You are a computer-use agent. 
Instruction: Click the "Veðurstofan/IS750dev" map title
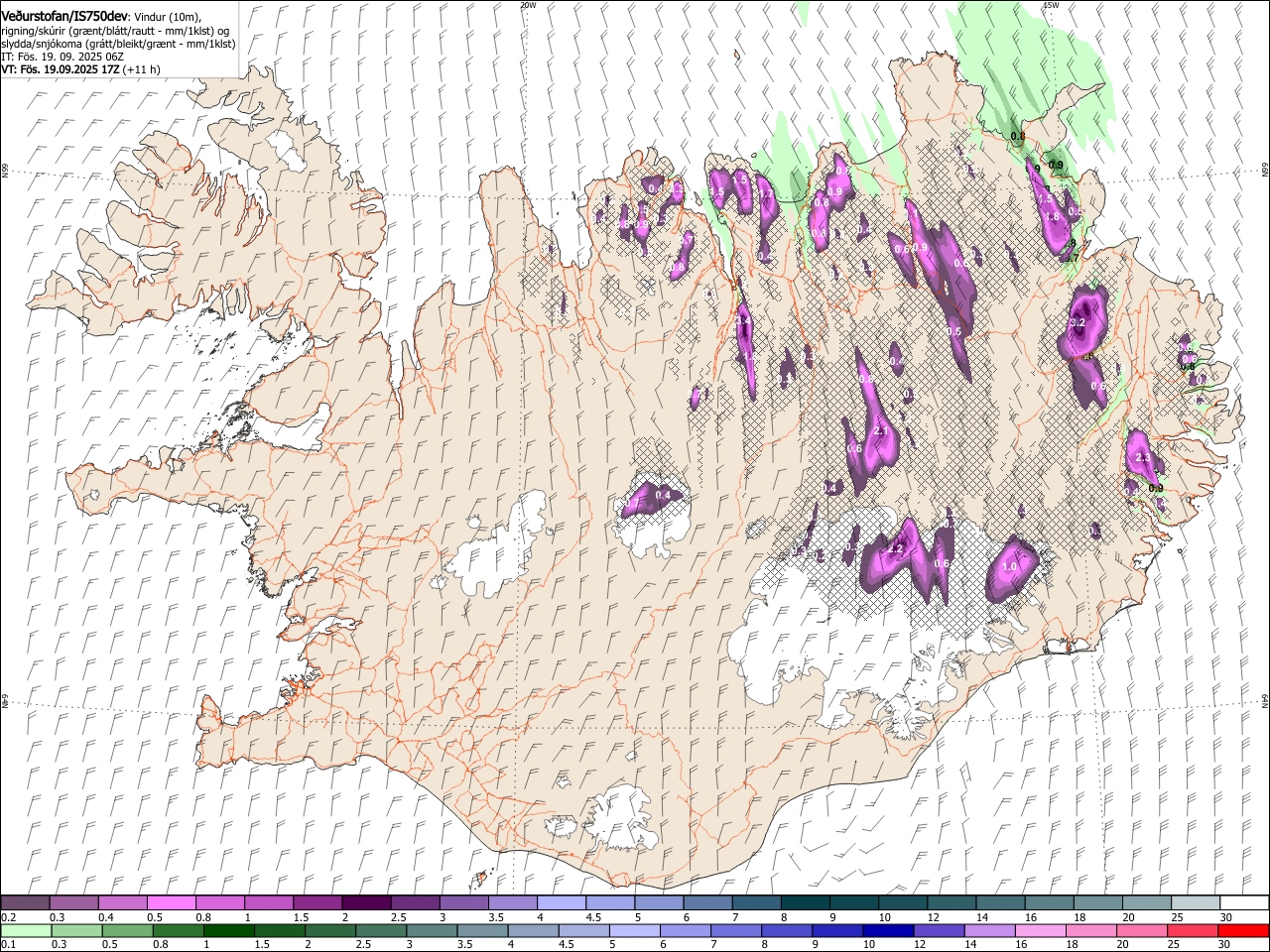(64, 16)
